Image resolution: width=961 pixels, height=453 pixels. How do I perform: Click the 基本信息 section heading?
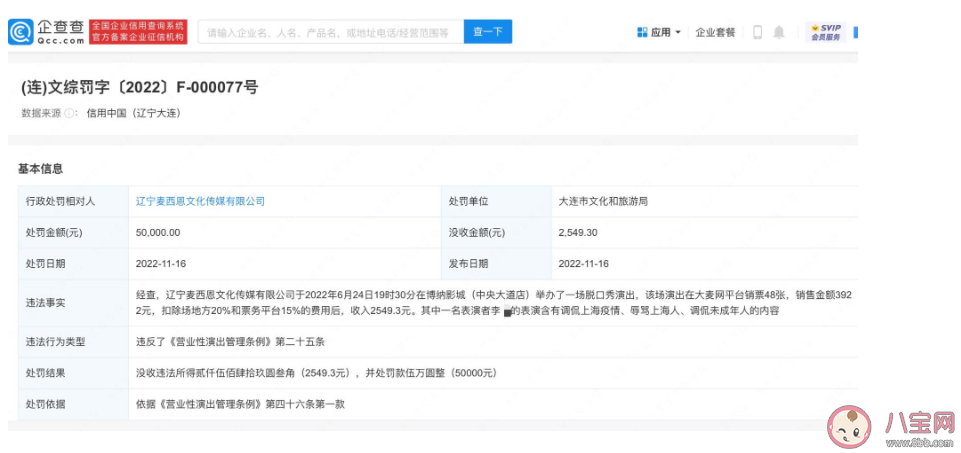[40, 169]
